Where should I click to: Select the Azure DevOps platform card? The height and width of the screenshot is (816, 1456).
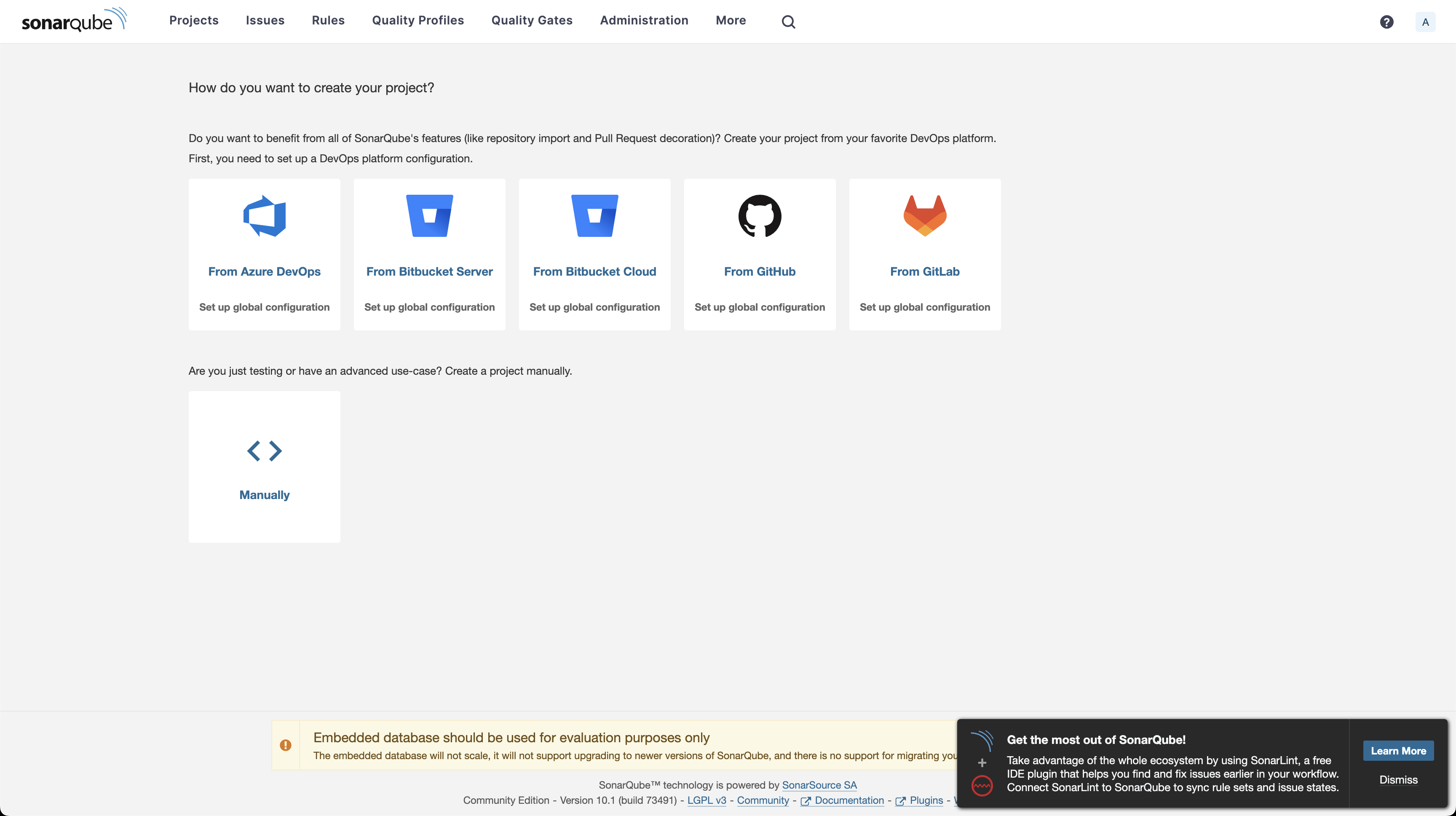coord(264,255)
